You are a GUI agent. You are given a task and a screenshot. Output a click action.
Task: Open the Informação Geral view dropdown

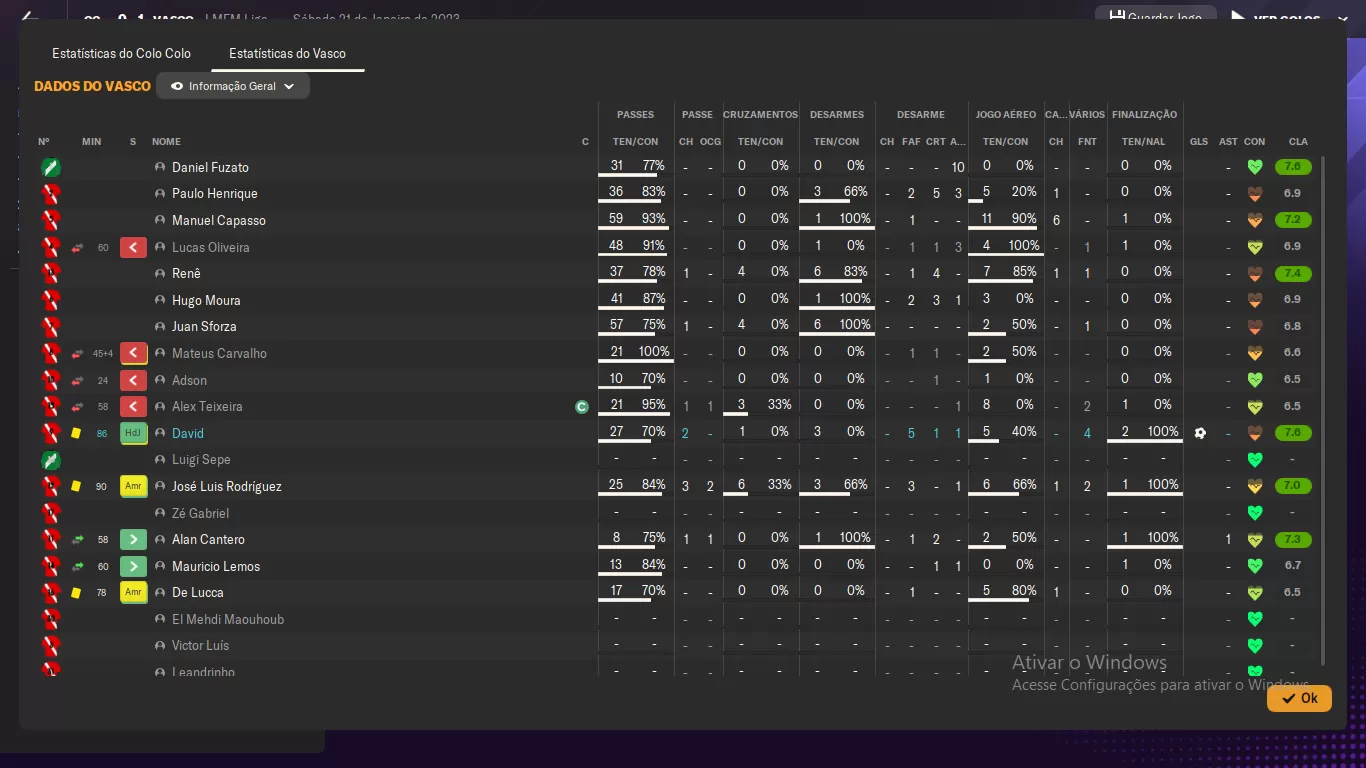pyautogui.click(x=233, y=87)
